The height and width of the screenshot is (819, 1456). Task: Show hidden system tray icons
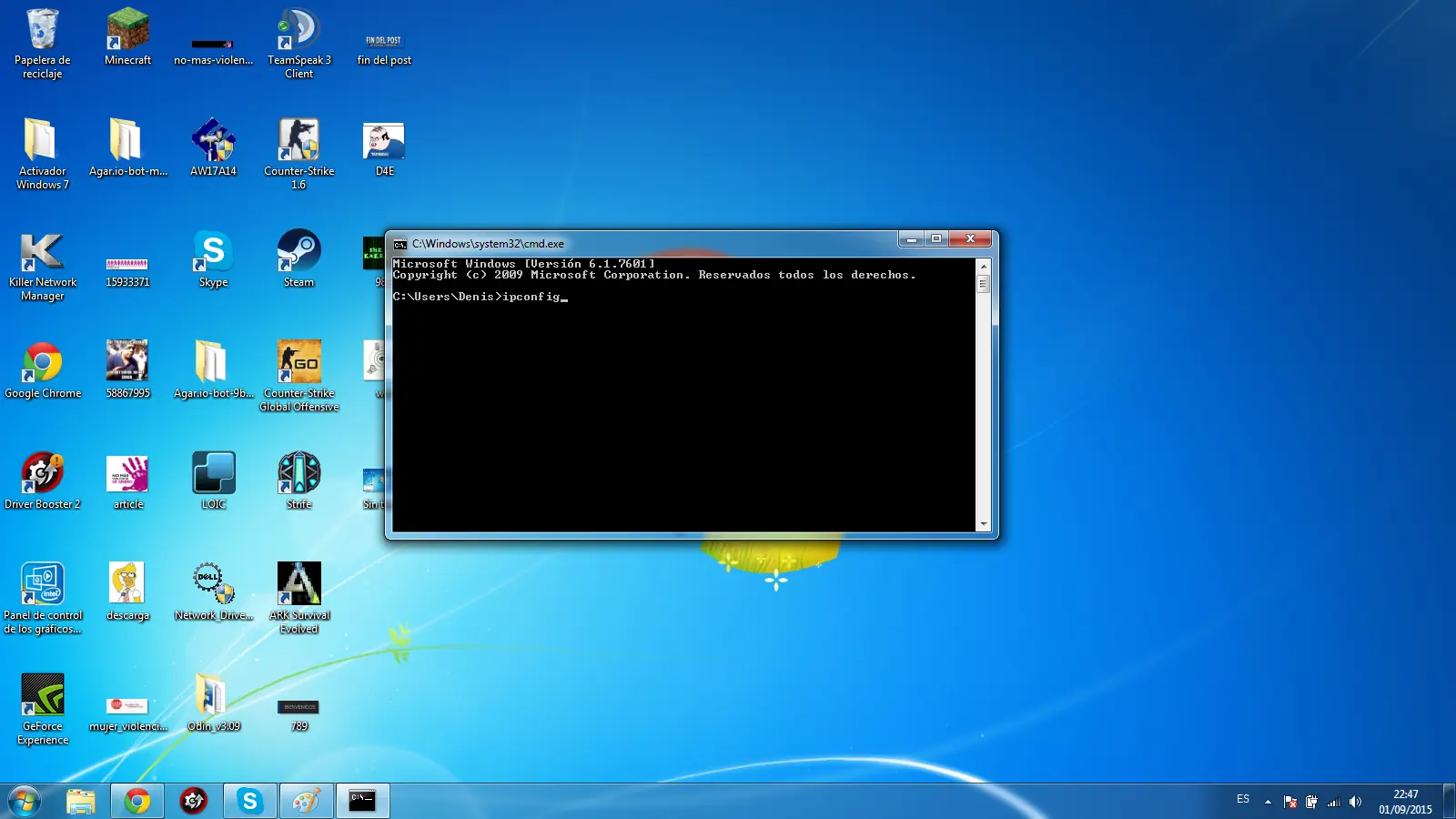coord(1268,802)
